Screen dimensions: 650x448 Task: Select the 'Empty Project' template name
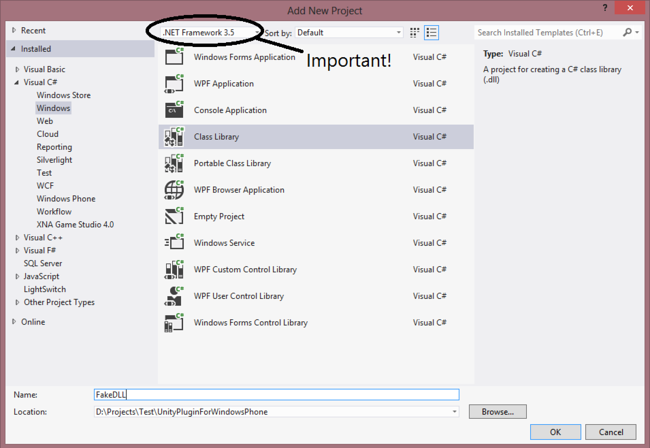coord(219,216)
